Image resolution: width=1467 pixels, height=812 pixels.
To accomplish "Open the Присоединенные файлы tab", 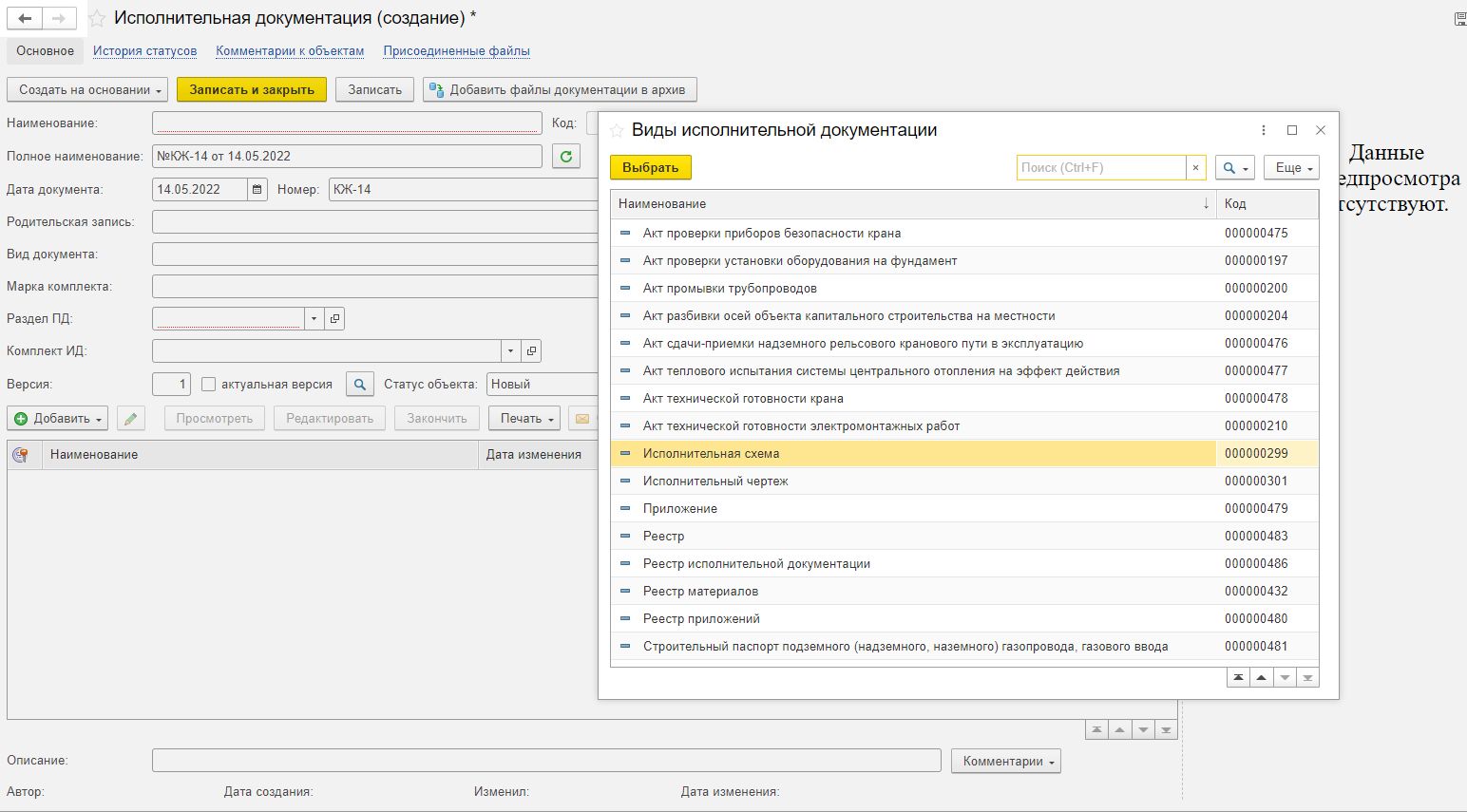I will click(456, 51).
